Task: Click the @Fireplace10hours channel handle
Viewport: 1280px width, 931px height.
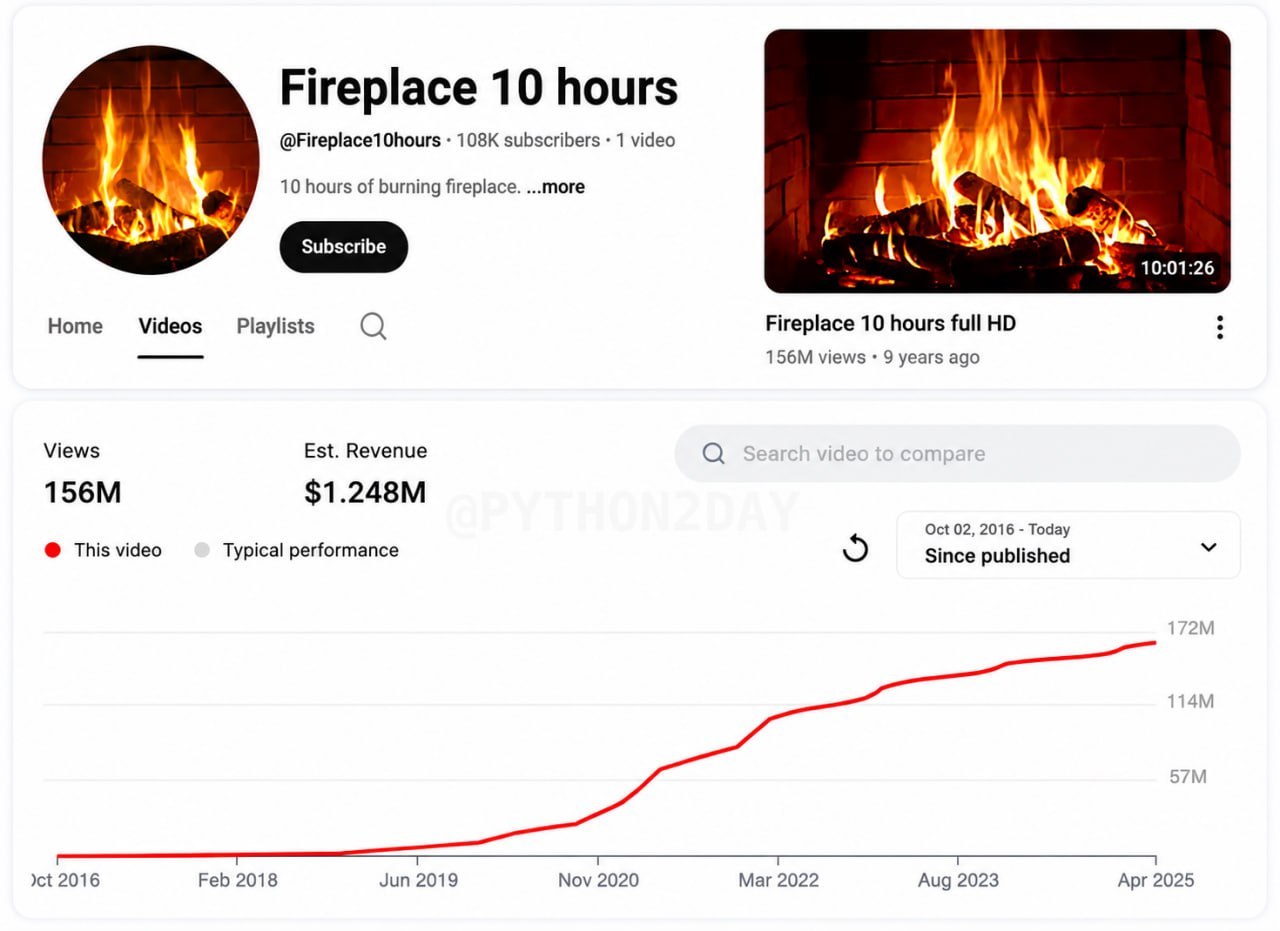Action: point(360,140)
